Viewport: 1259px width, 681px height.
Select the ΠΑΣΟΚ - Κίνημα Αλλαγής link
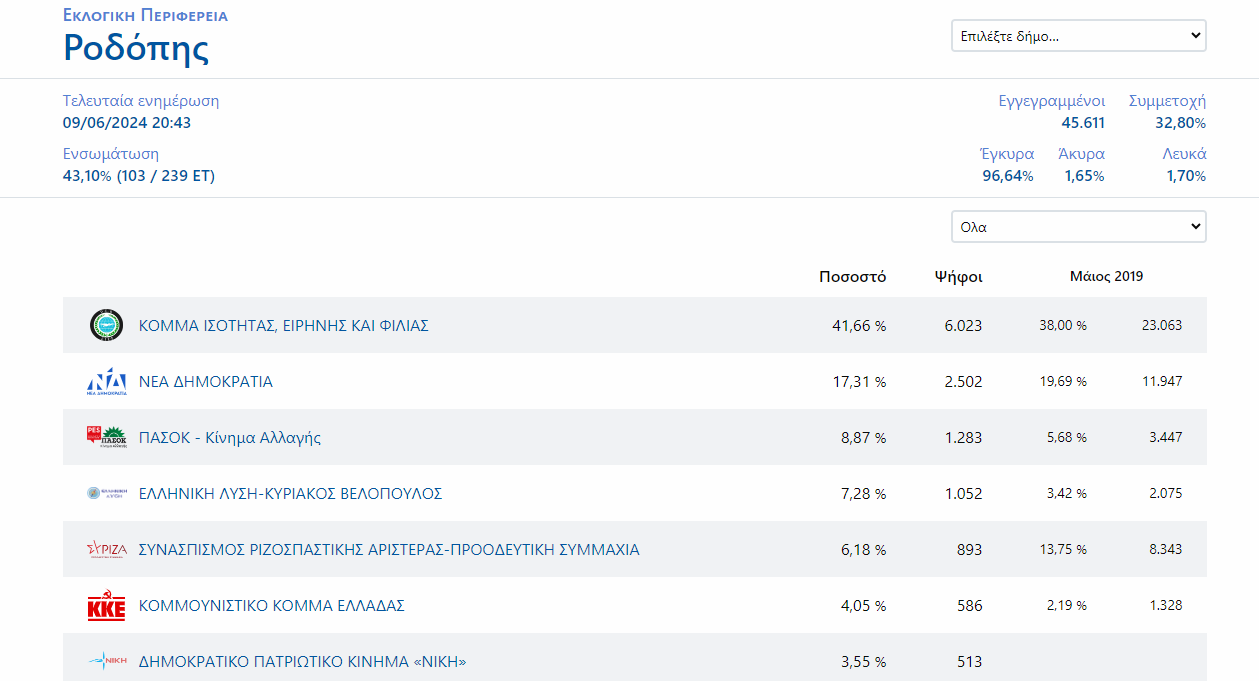coord(229,437)
